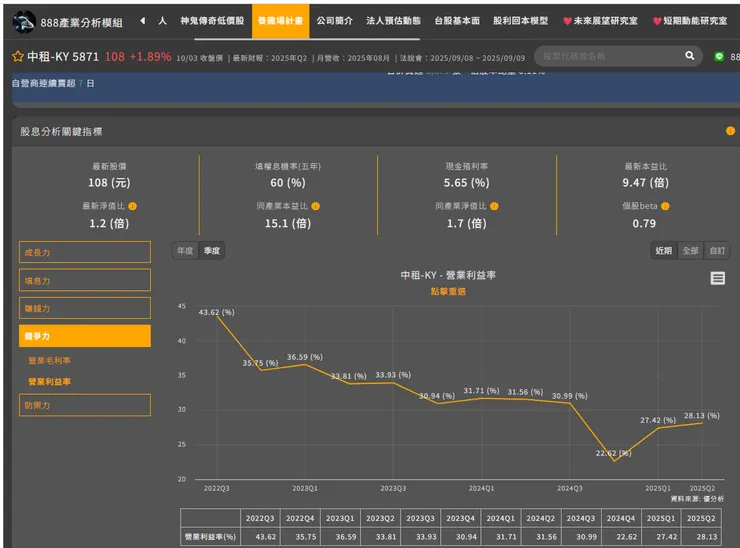Select 營業利益率 under 競爭力

[50, 381]
